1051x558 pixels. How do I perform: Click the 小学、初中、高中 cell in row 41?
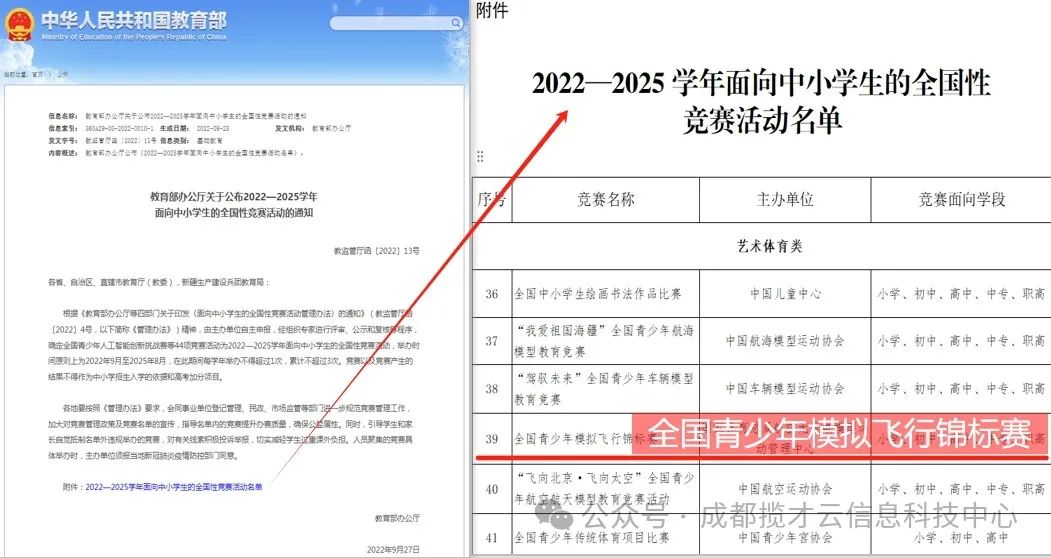tap(961, 537)
